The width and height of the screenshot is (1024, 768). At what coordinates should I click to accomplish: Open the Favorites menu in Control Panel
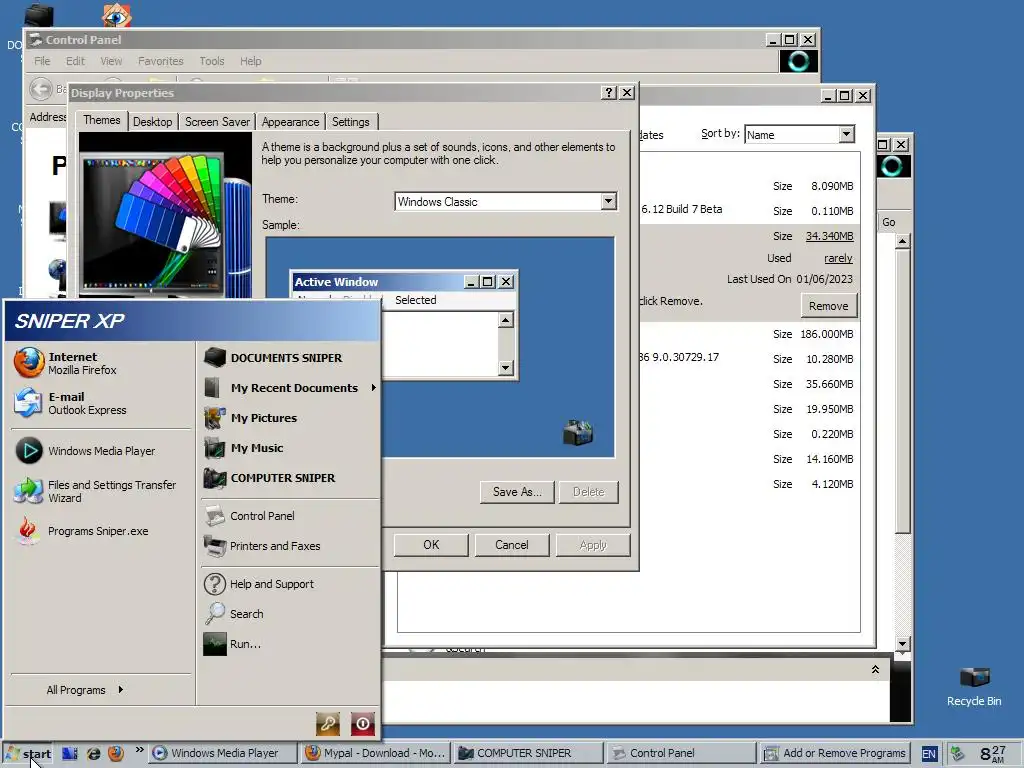coord(161,61)
